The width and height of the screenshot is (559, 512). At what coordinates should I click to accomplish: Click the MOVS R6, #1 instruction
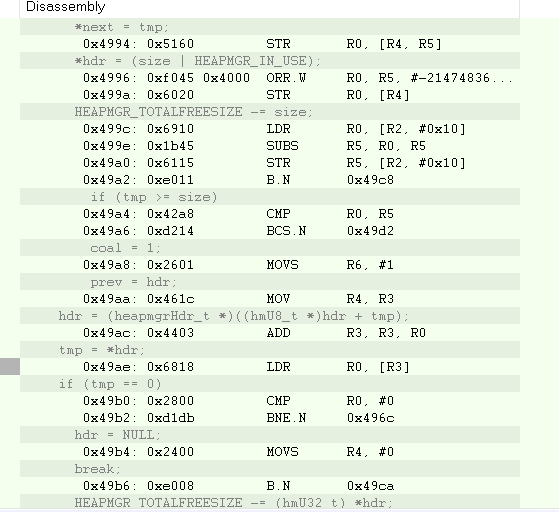(x=270, y=265)
